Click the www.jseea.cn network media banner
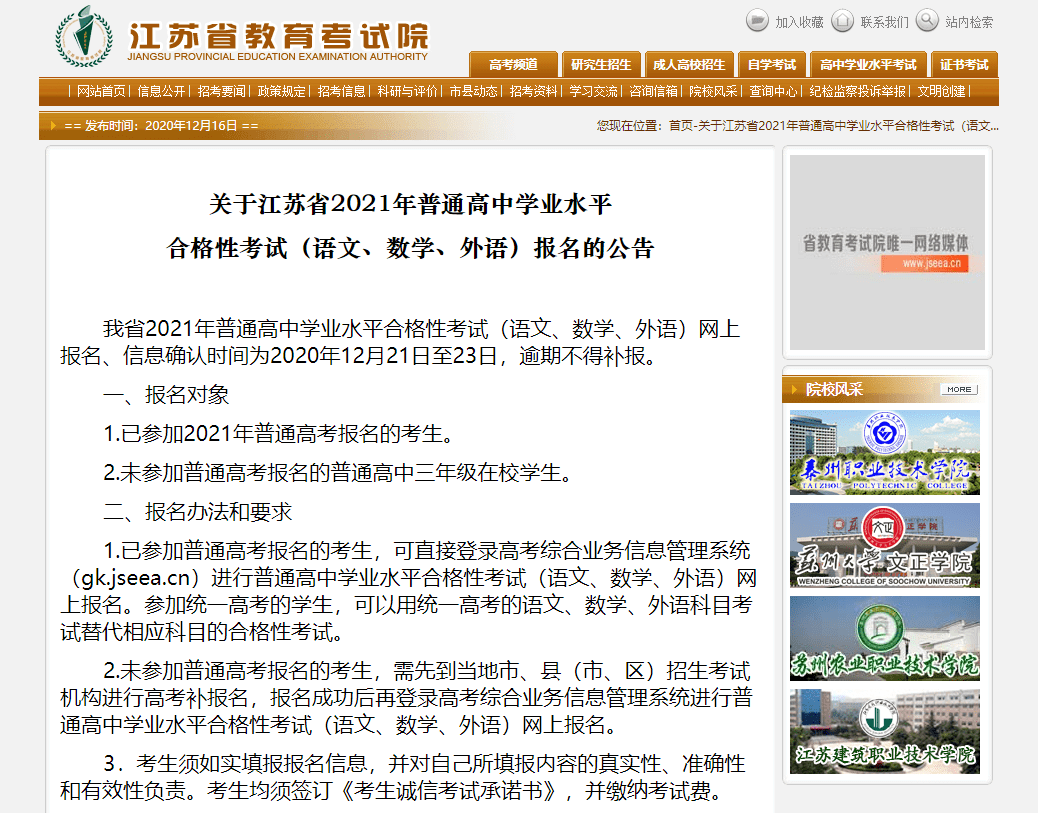The width and height of the screenshot is (1038, 813). 886,252
